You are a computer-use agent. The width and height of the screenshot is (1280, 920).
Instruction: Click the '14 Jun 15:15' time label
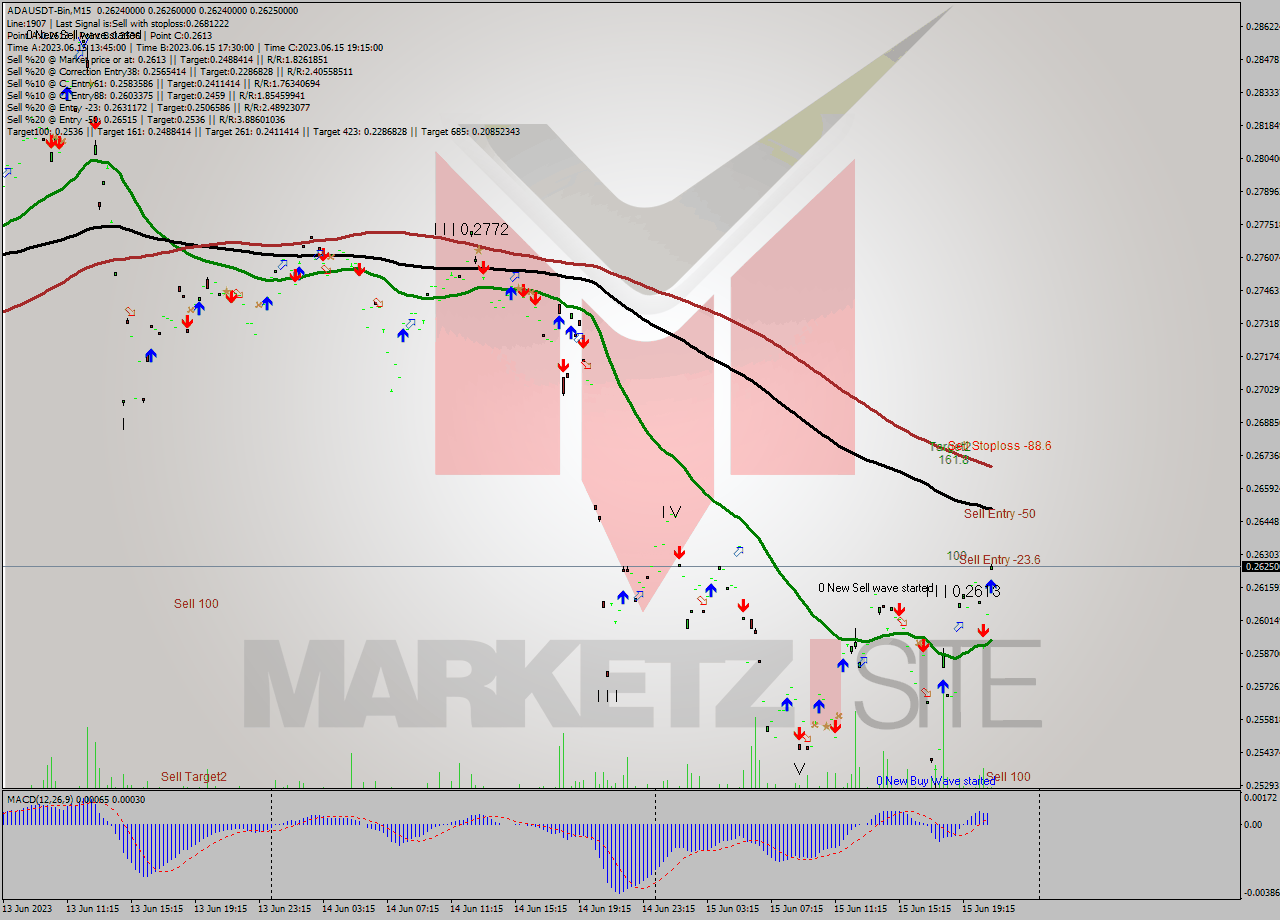pyautogui.click(x=541, y=909)
